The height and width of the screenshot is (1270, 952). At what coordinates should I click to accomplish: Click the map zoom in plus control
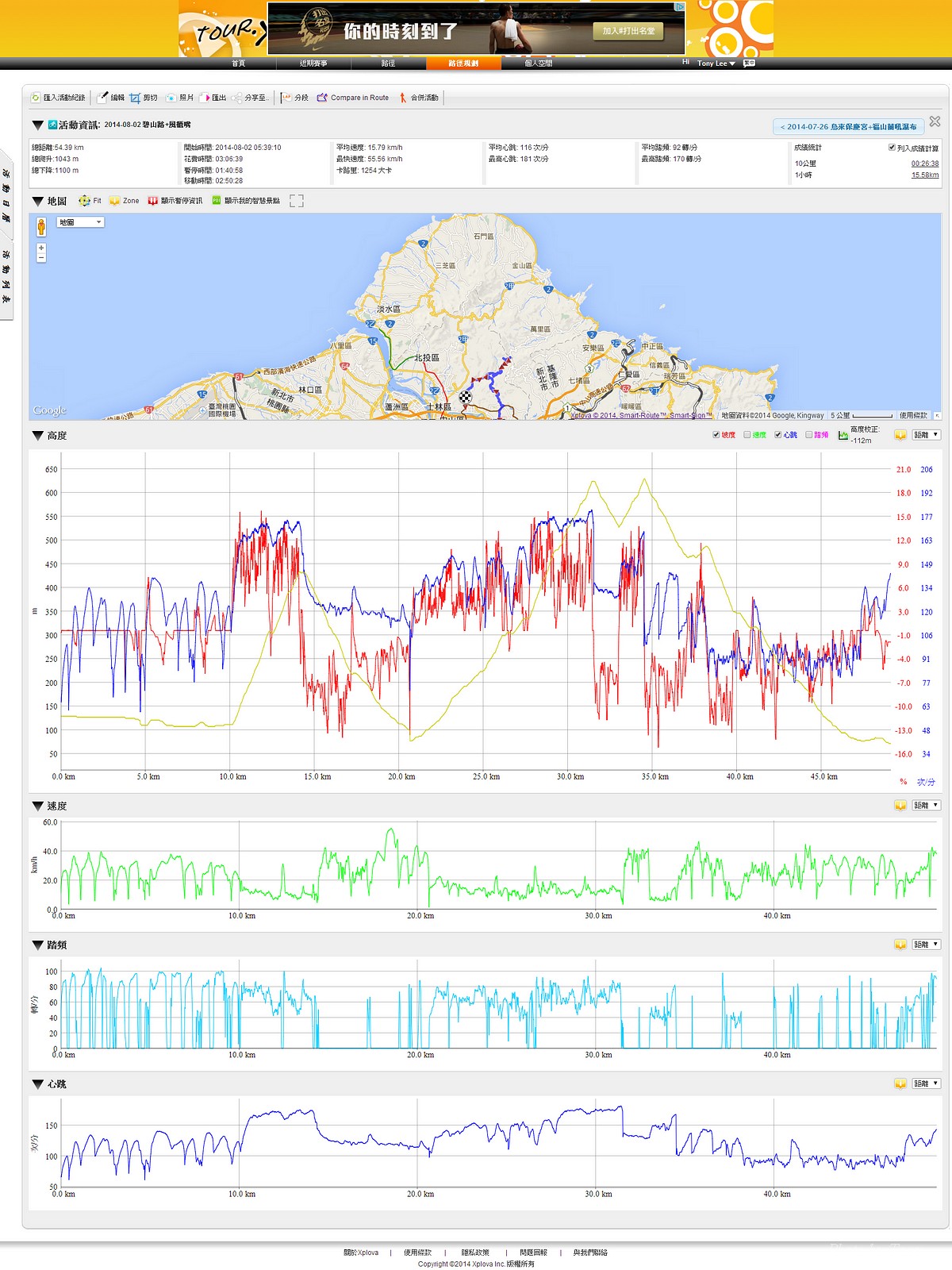[x=41, y=248]
